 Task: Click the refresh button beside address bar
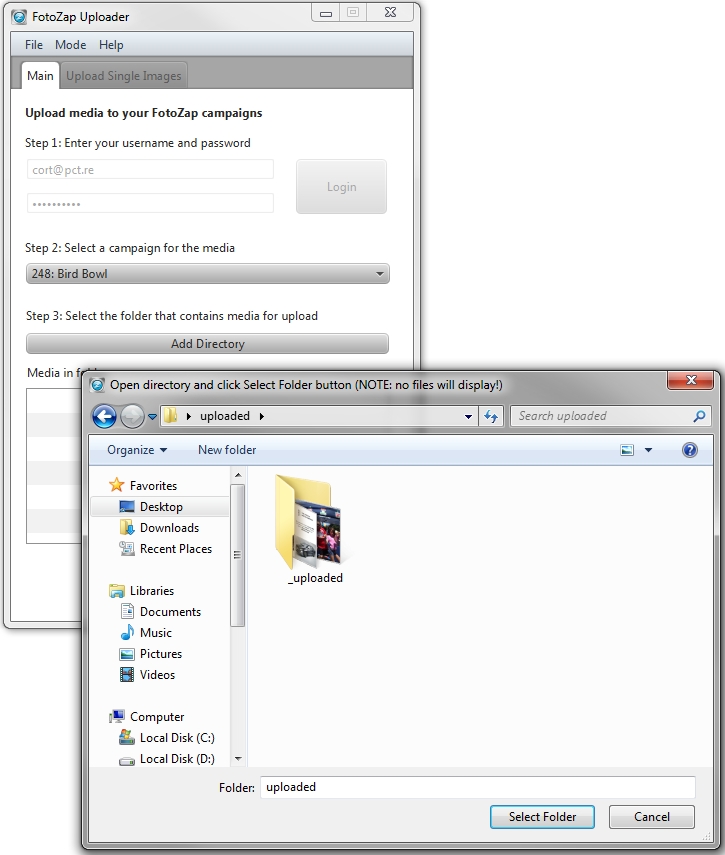coord(491,416)
